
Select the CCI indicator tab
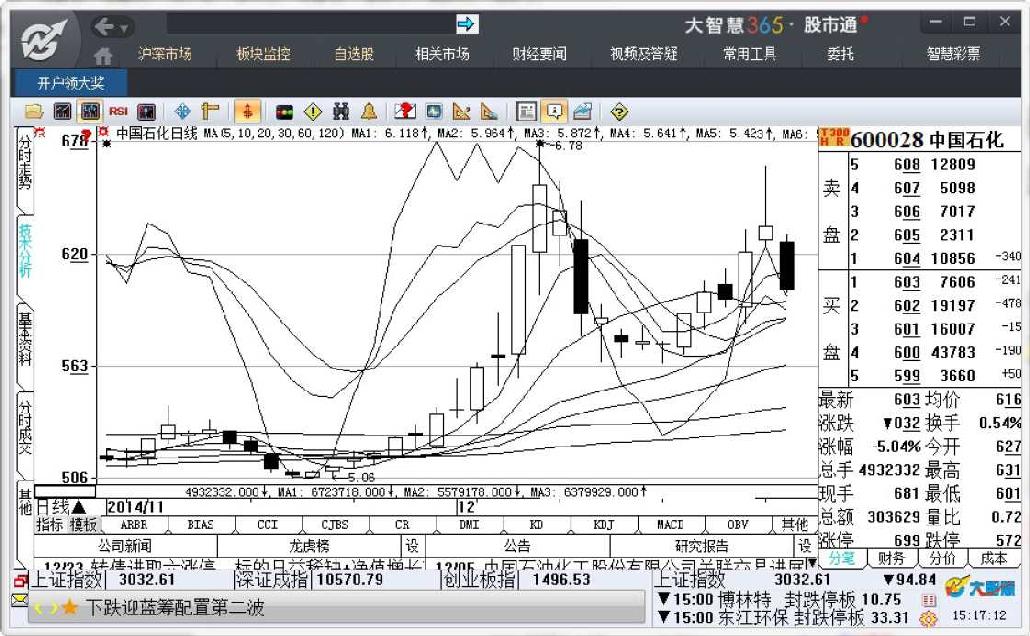click(267, 524)
